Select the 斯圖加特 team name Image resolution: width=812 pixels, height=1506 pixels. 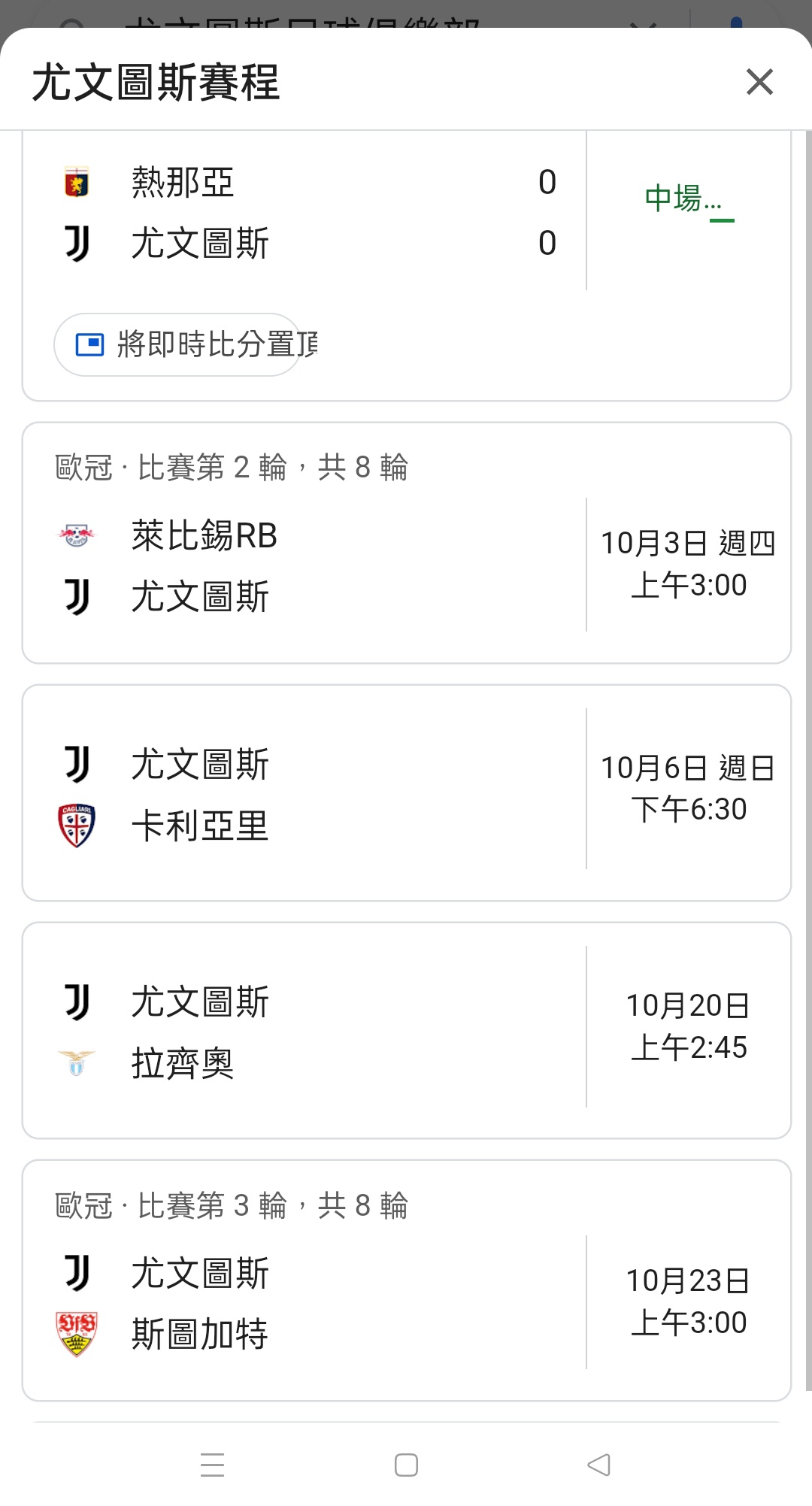pyautogui.click(x=200, y=1334)
